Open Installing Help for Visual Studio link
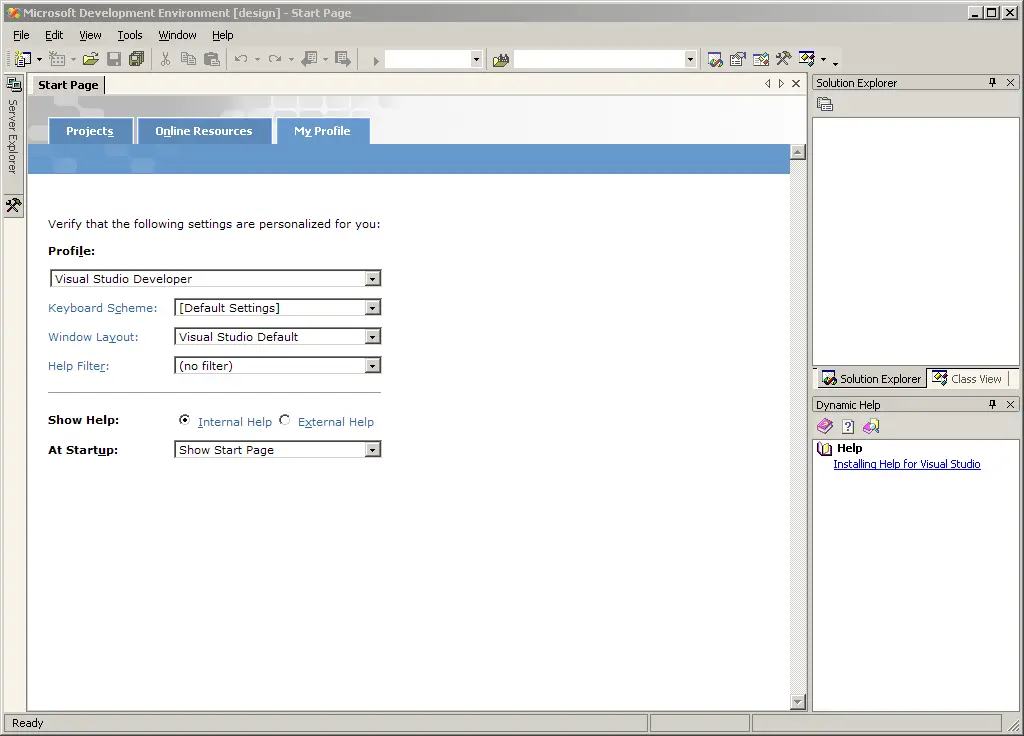1024x736 pixels. pyautogui.click(x=906, y=464)
